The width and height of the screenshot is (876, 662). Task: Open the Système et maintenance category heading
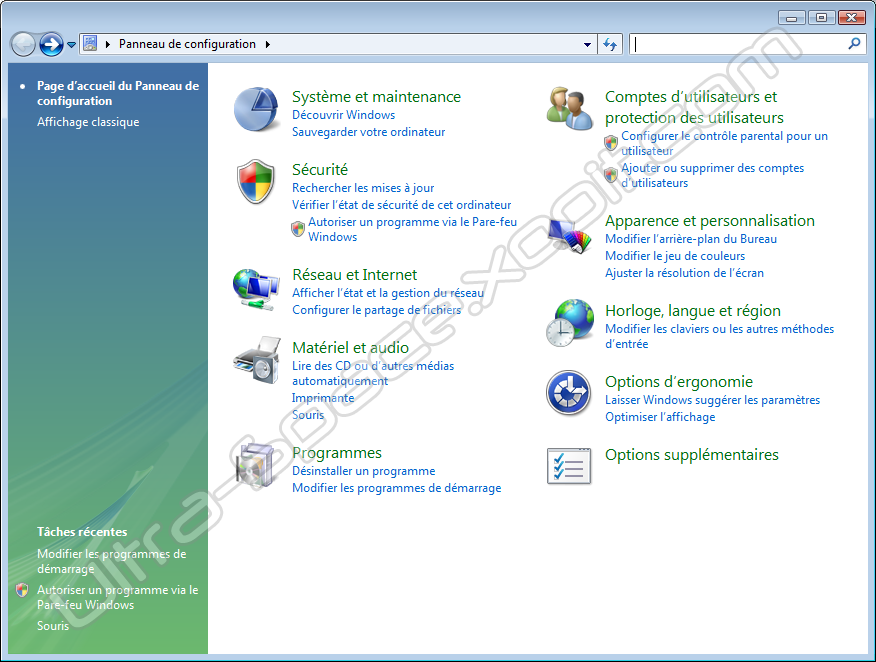pos(377,97)
